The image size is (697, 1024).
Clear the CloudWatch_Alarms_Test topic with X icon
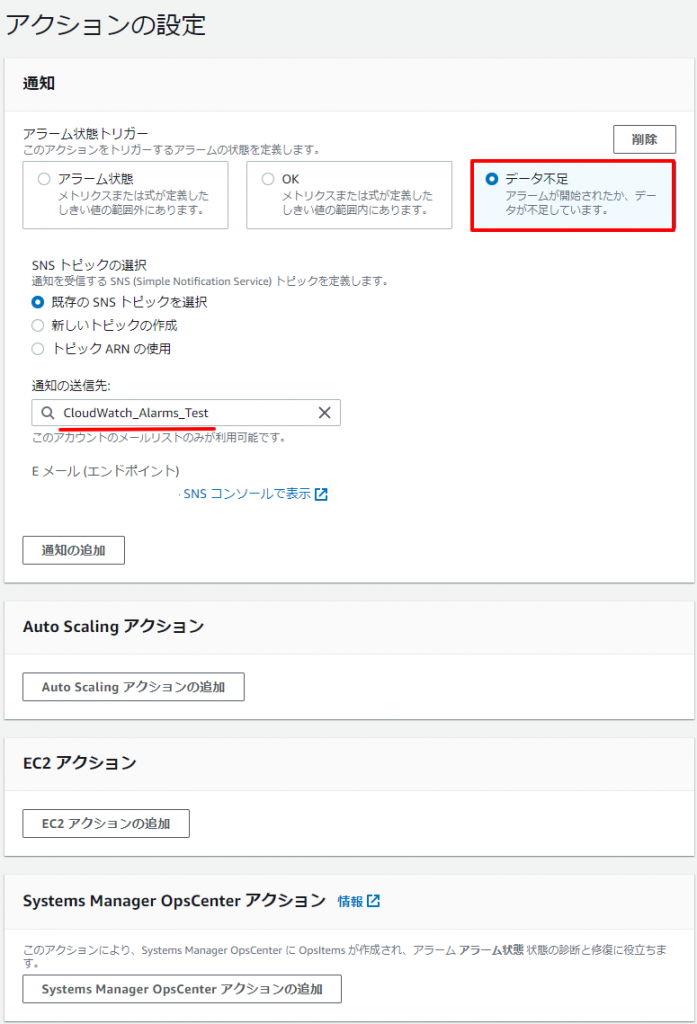324,413
